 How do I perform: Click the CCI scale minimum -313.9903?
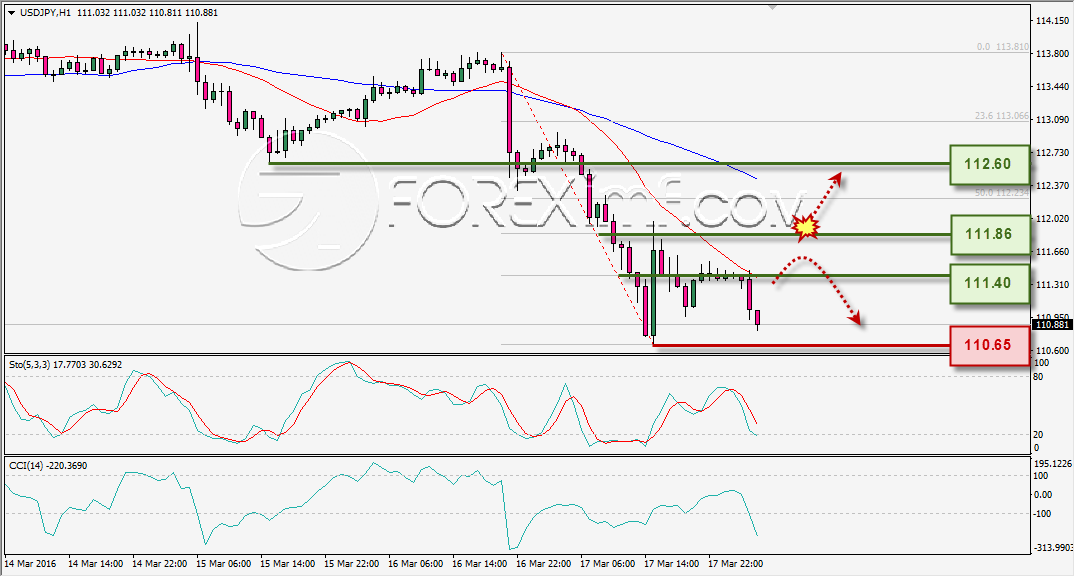[x=1052, y=548]
